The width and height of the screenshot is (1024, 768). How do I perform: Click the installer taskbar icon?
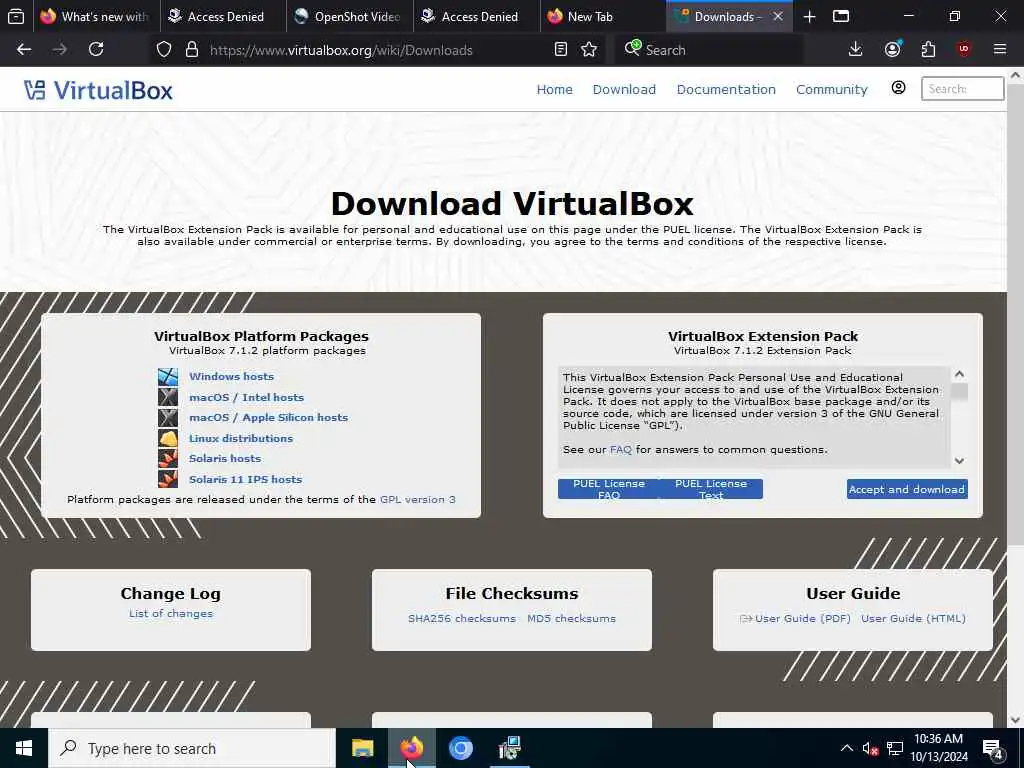tap(509, 748)
